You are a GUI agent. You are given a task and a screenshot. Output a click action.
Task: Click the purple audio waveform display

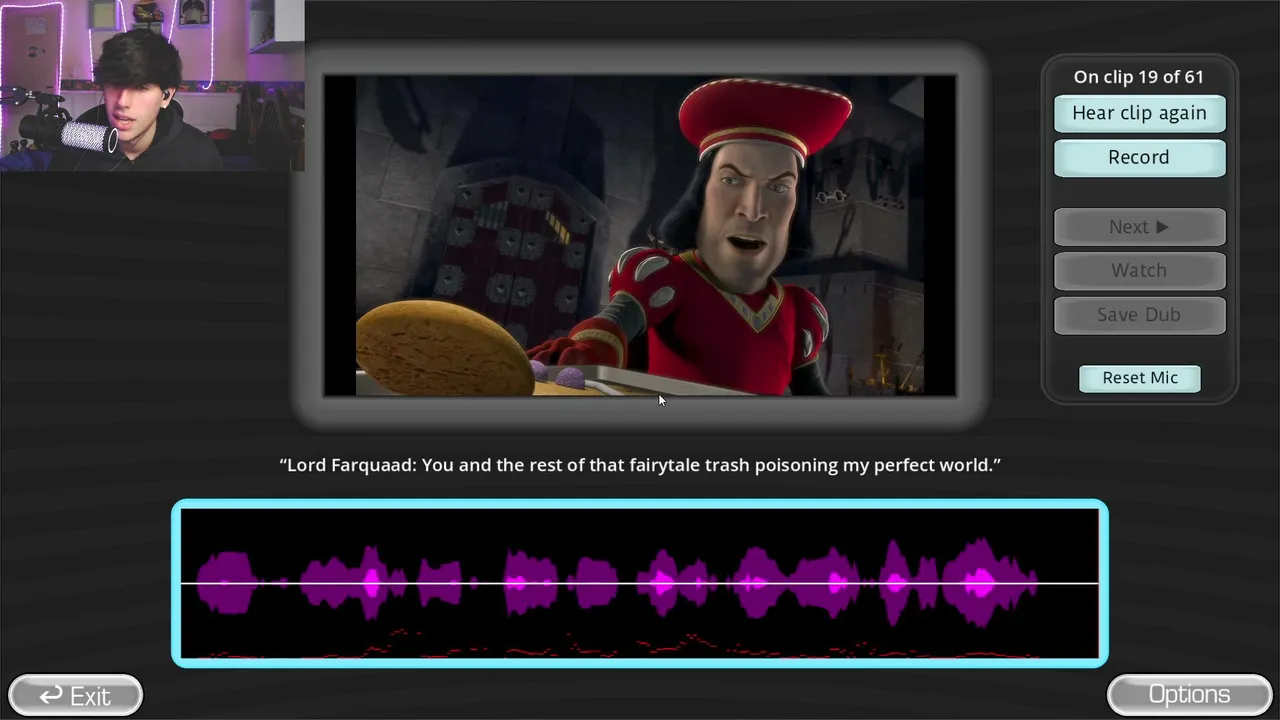pyautogui.click(x=640, y=583)
